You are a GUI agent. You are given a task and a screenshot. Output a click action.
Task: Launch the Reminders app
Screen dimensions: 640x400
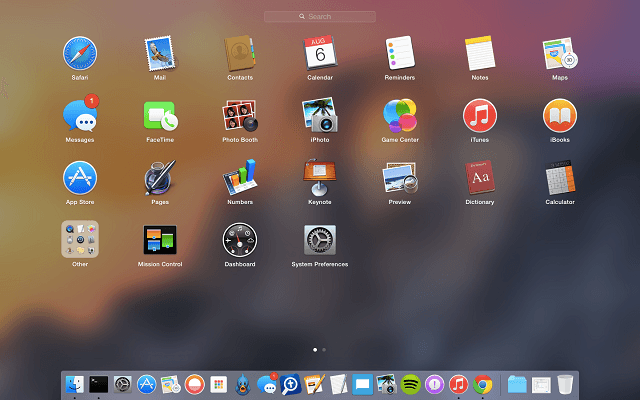tap(400, 53)
